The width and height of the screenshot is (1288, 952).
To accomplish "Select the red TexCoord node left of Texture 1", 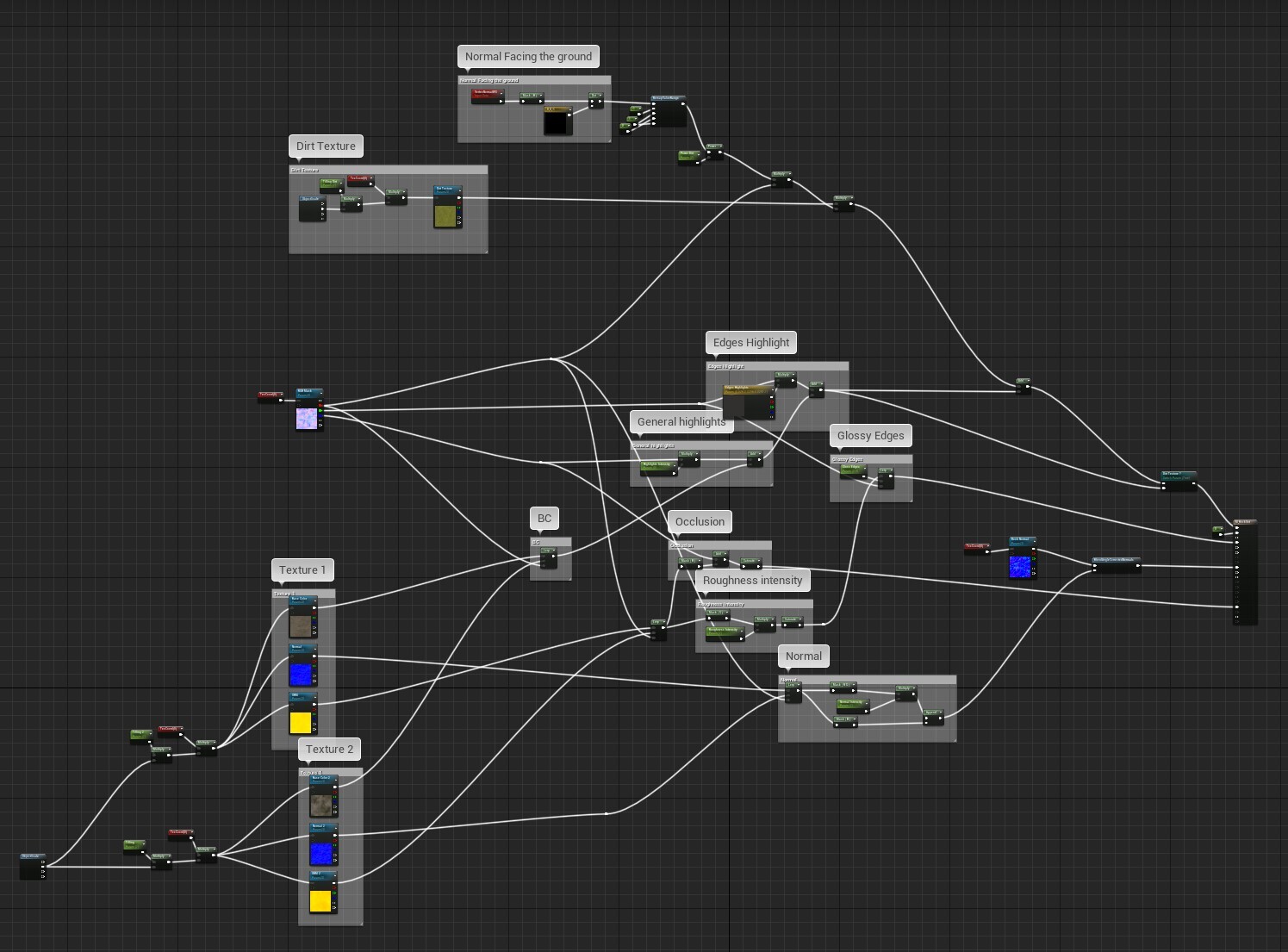I will pyautogui.click(x=170, y=729).
